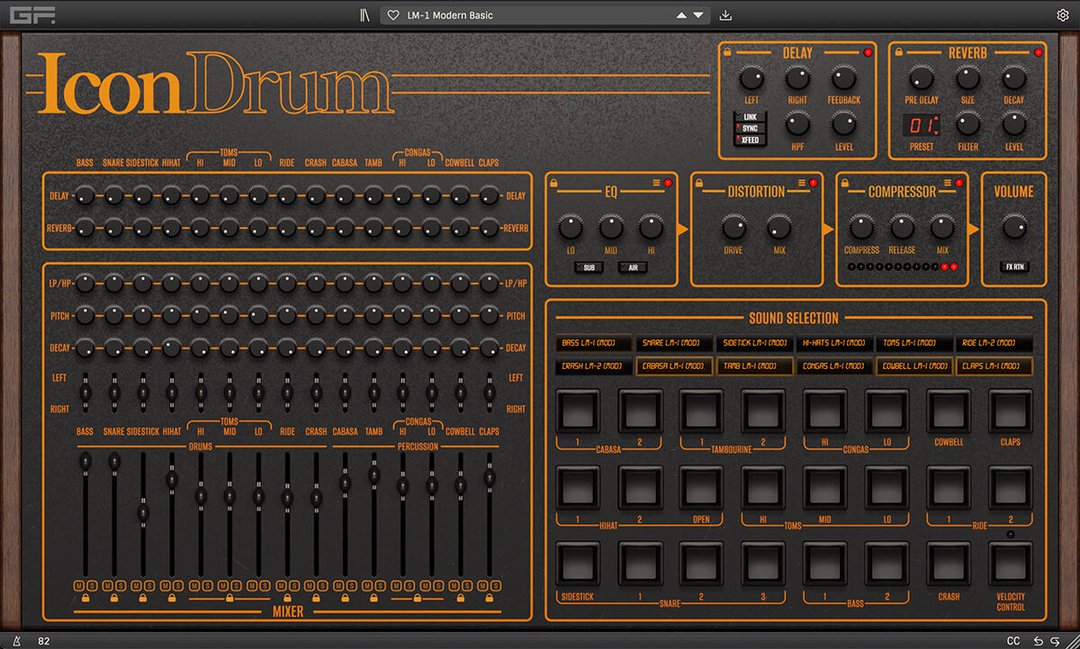Viewport: 1080px width, 649px height.
Task: Click the metronome icon in status bar
Action: (x=16, y=640)
